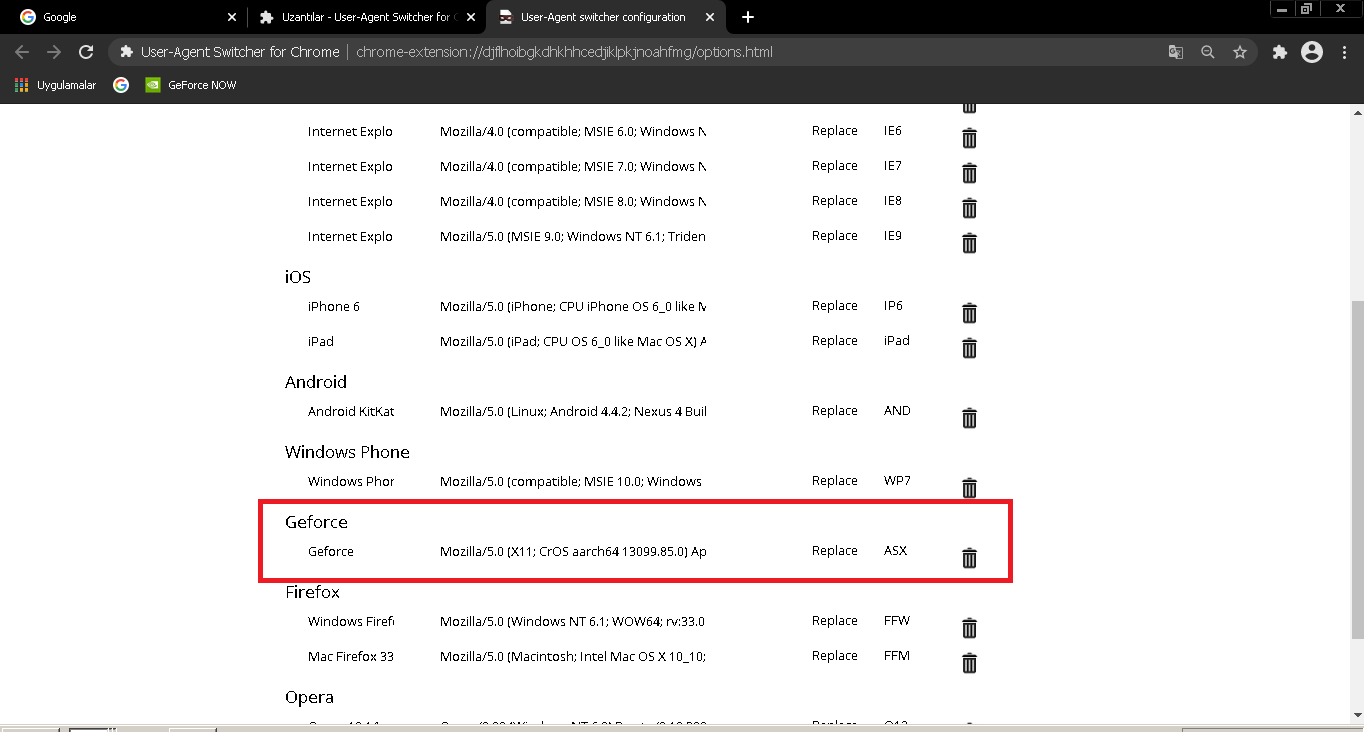
Task: Click the FFW indicator flag
Action: click(897, 621)
